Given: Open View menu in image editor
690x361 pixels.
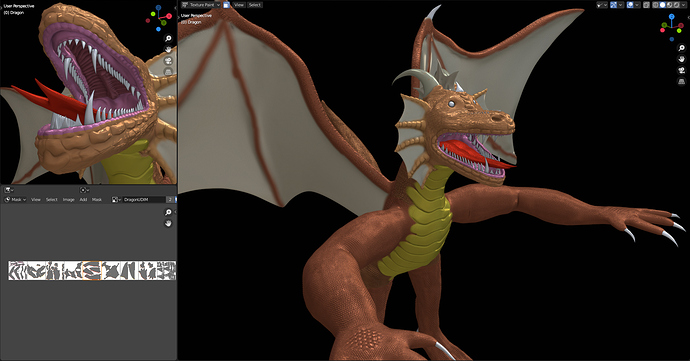Looking at the screenshot, I should [36, 199].
